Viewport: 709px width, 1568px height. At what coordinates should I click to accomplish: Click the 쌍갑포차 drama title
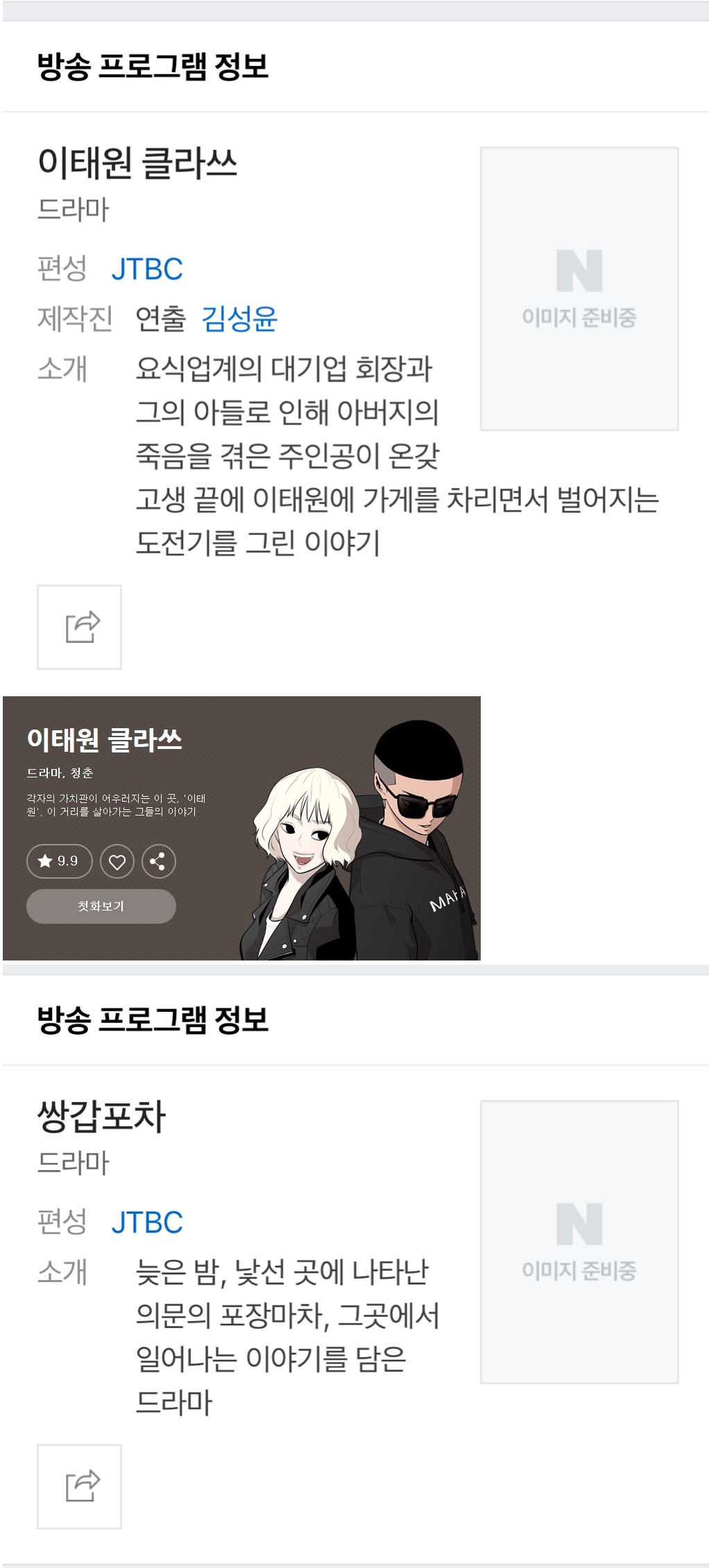[x=101, y=1117]
